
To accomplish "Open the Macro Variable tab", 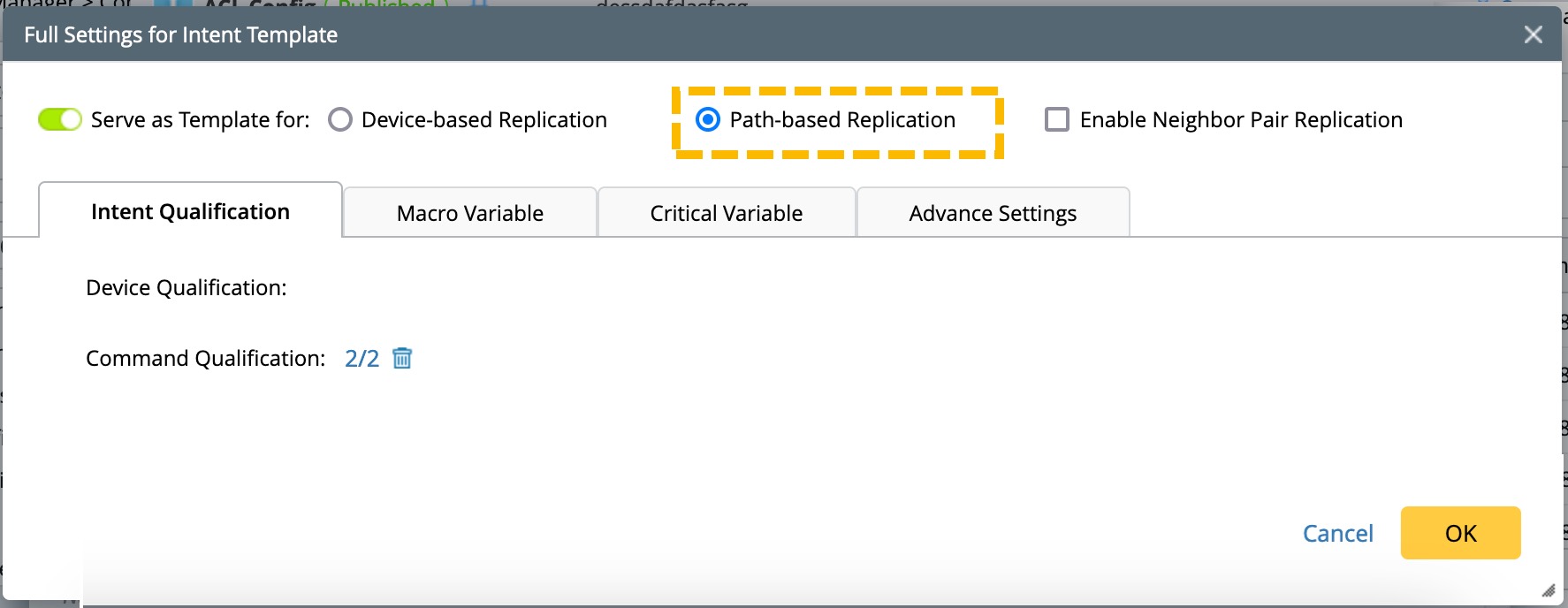I will tap(470, 213).
